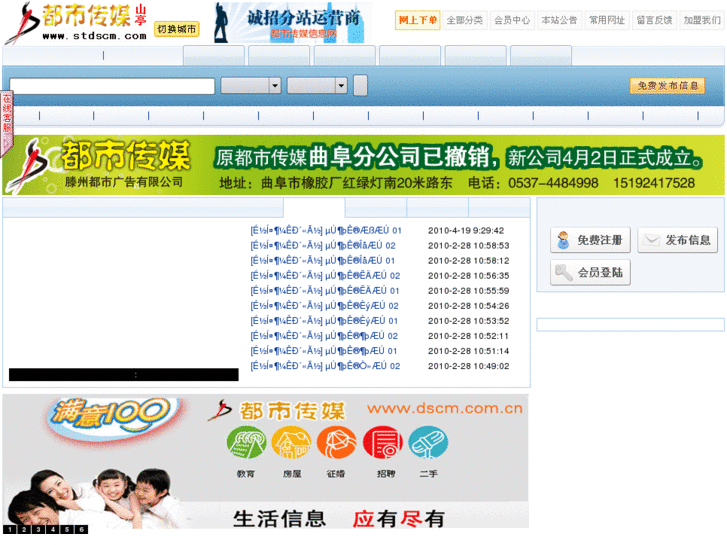
Task: Open 加盟我们 menu item
Action: 702,20
